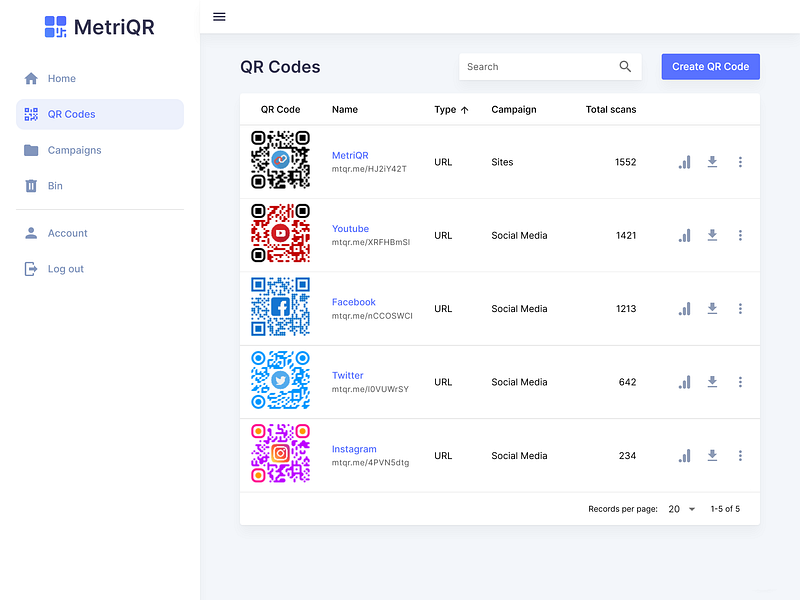Click the Bin trash icon
Viewport: 800px width, 600px height.
click(31, 186)
